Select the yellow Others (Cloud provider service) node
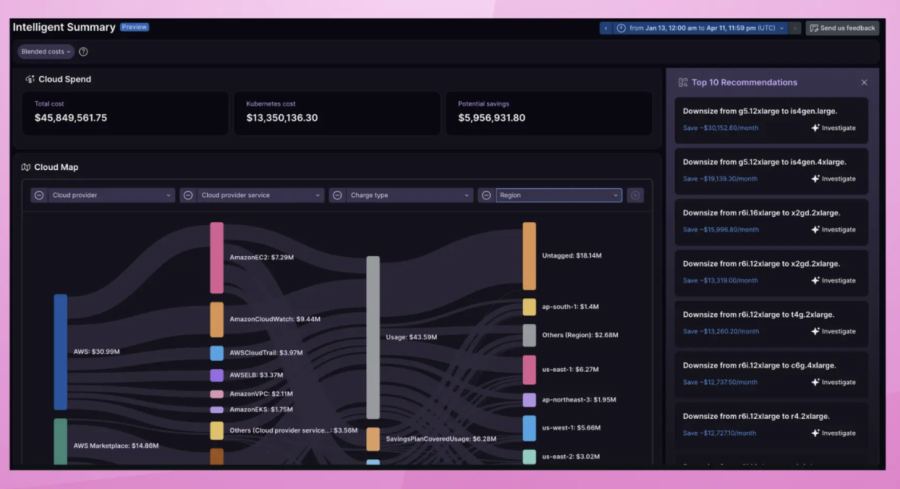The width and height of the screenshot is (900, 489). tap(216, 430)
